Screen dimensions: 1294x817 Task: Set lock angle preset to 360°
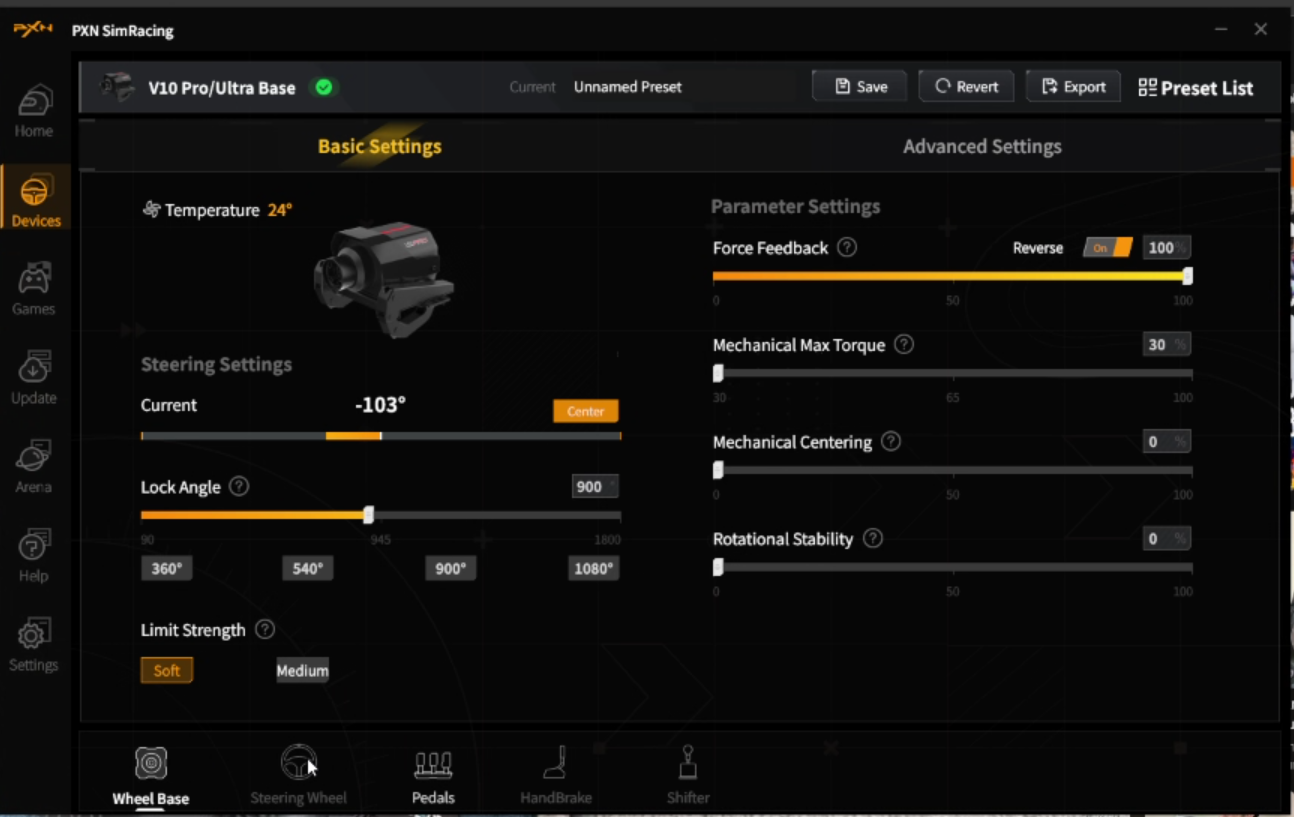167,568
